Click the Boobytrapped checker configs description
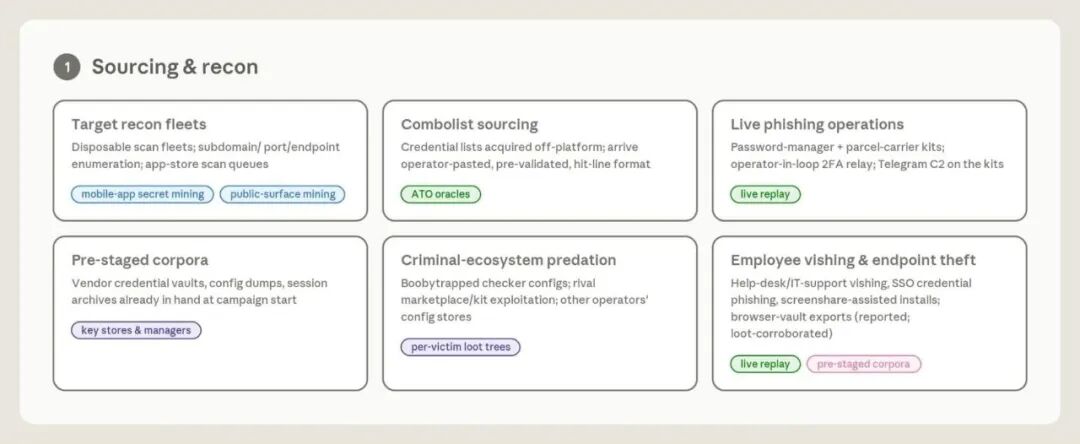This screenshot has height=444, width=1080. coord(525,300)
